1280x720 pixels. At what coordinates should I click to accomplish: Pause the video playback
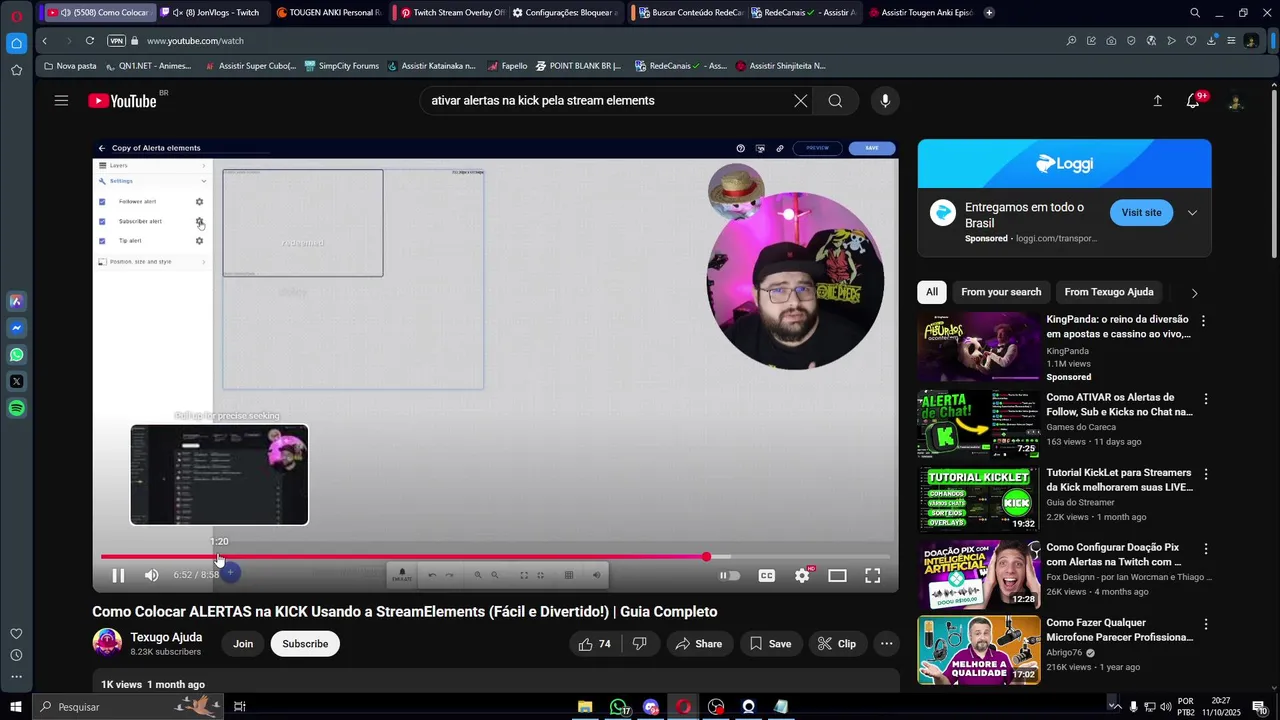click(118, 575)
